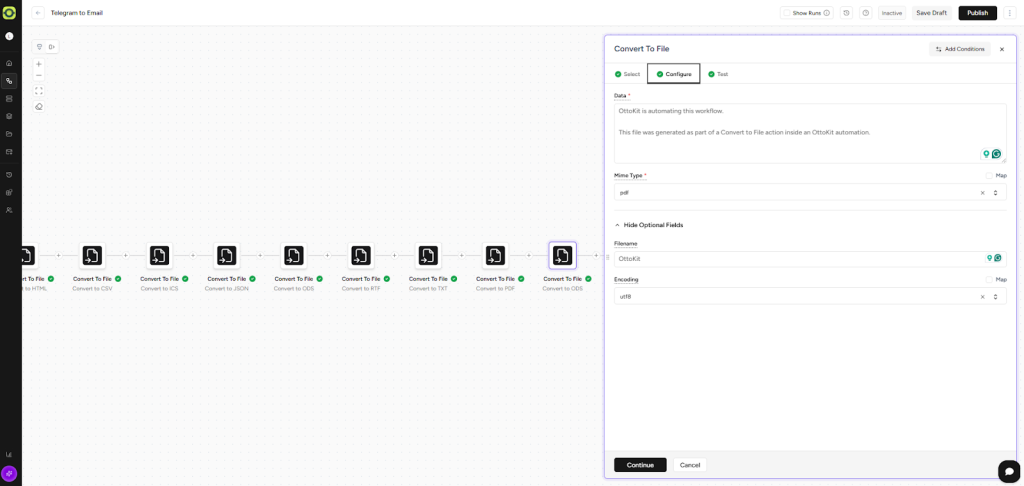1024x486 pixels.
Task: Switch to the Test tab
Action: [x=718, y=74]
